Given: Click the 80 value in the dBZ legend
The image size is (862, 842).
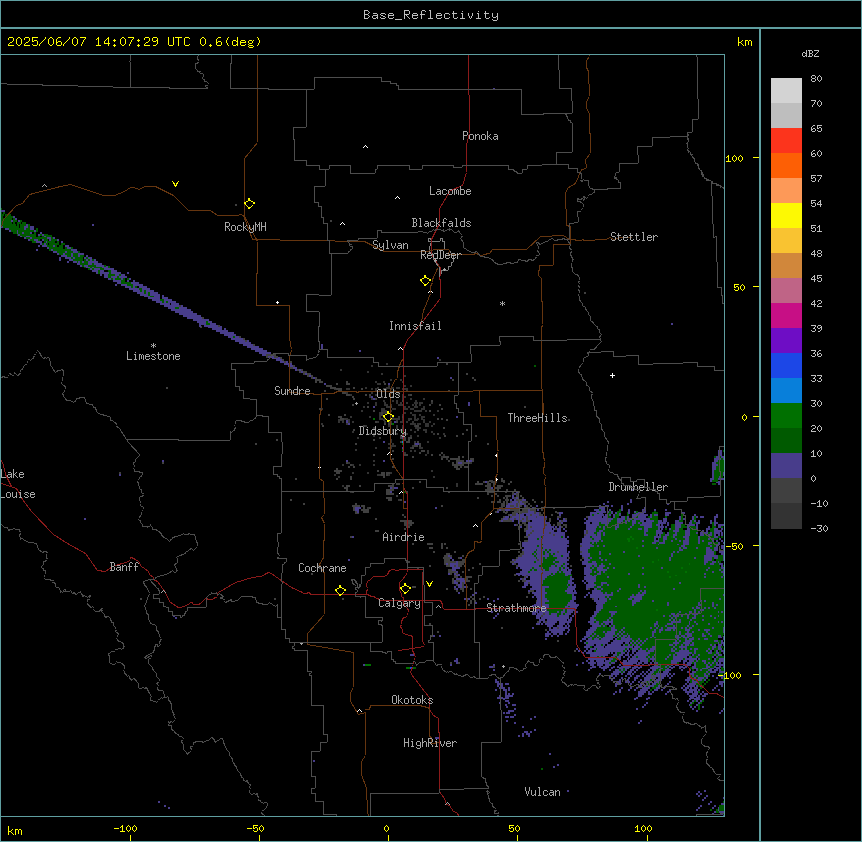Looking at the screenshot, I should pos(816,79).
